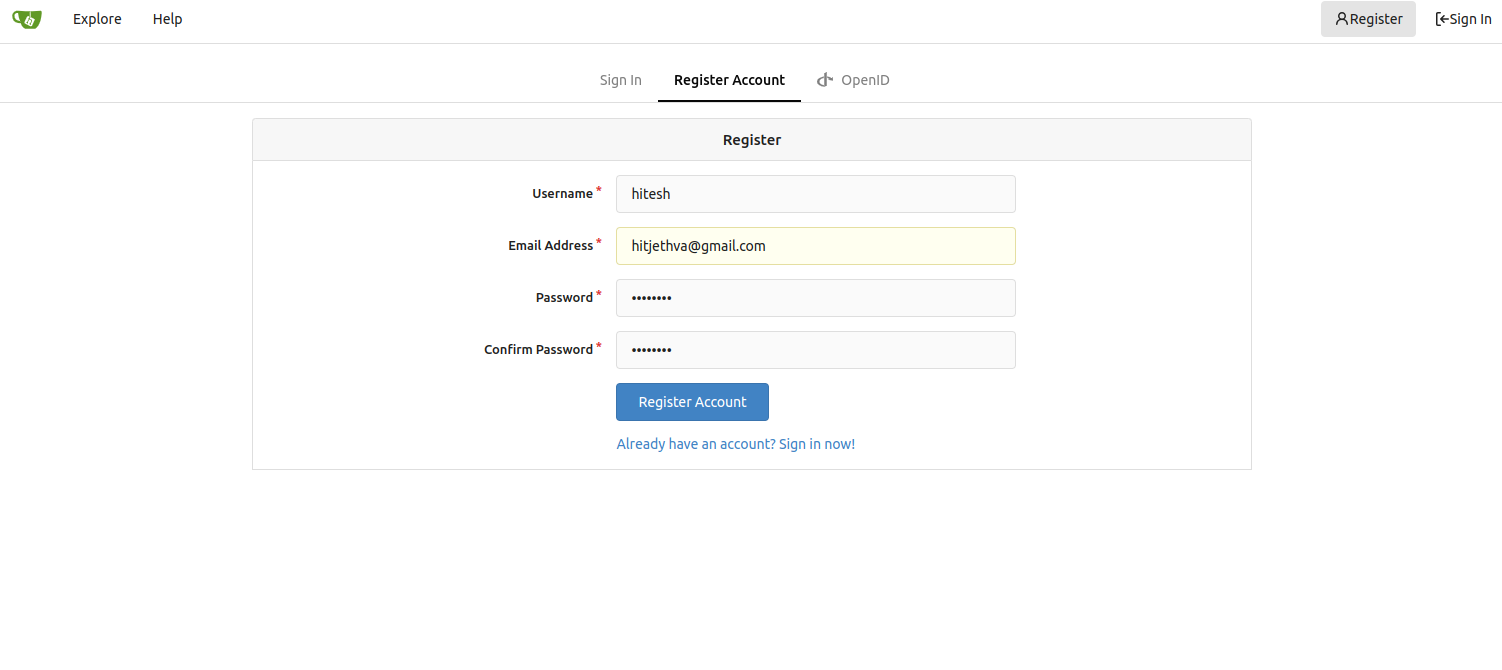Switch to the Sign In tab

point(620,80)
